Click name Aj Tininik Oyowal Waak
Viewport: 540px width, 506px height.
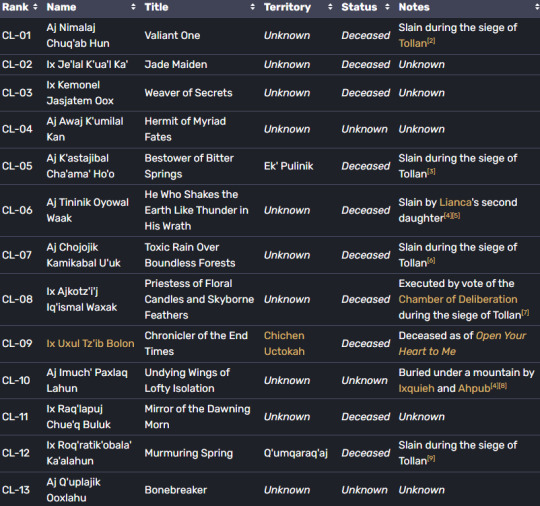tap(87, 210)
